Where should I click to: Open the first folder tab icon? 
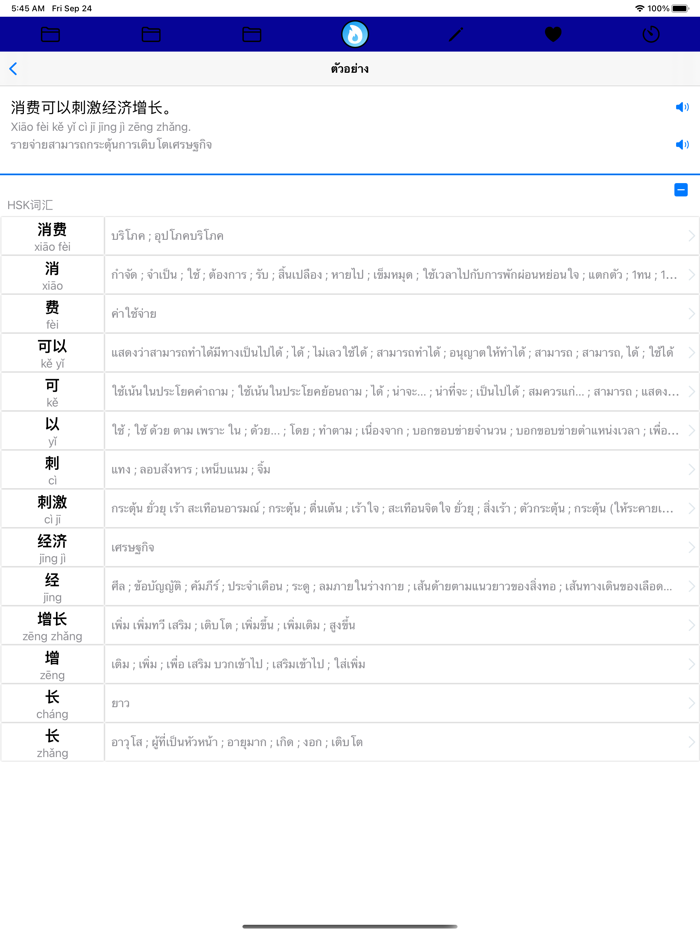50,35
